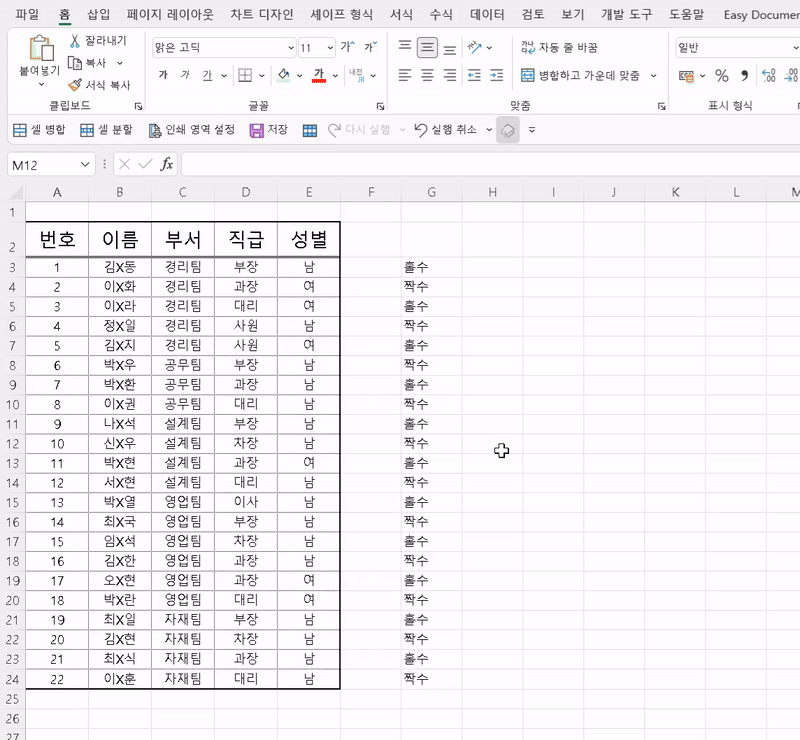Toggle italic 가 formatting

pyautogui.click(x=185, y=76)
